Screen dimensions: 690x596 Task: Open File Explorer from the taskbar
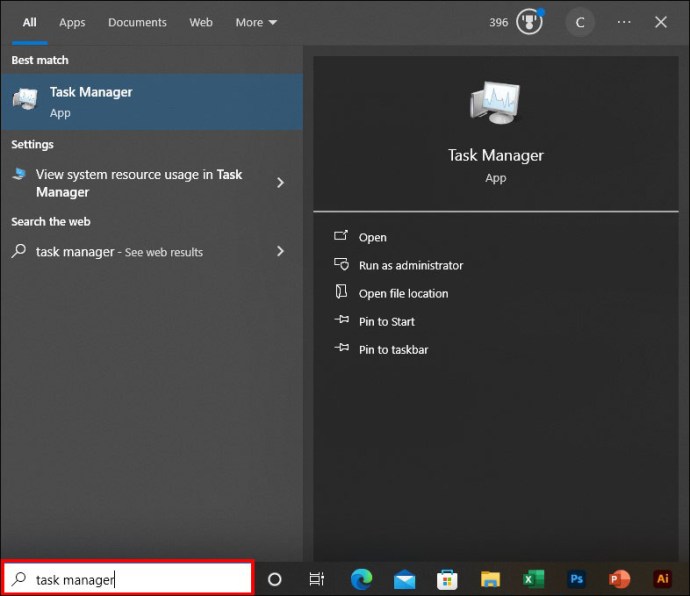tap(490, 579)
